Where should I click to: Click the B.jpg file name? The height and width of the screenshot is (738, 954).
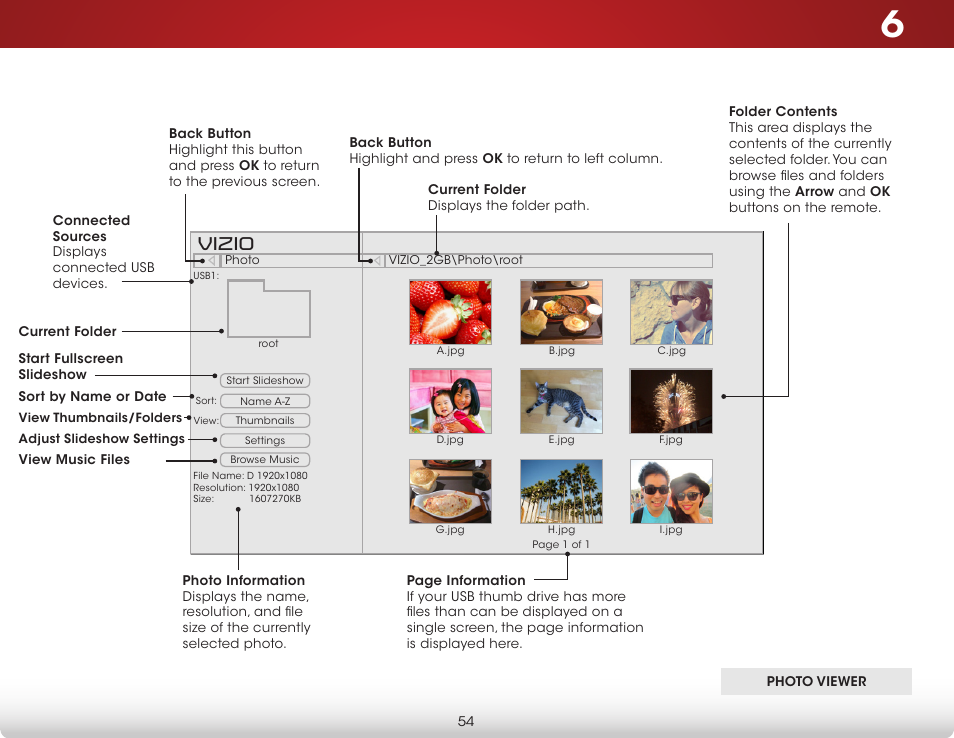(562, 350)
